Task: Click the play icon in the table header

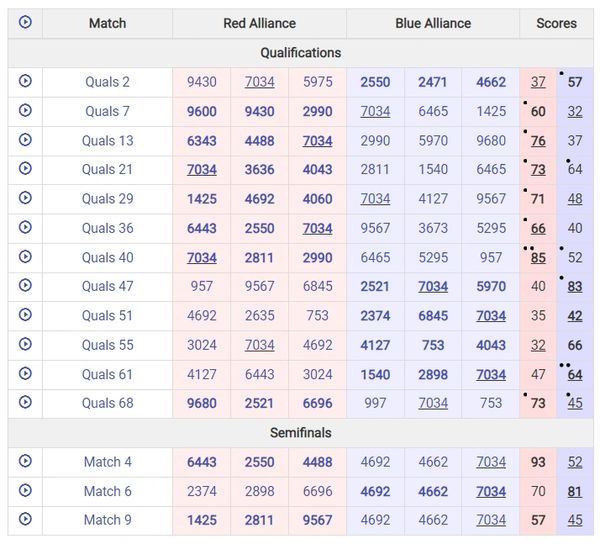Action: (25, 22)
